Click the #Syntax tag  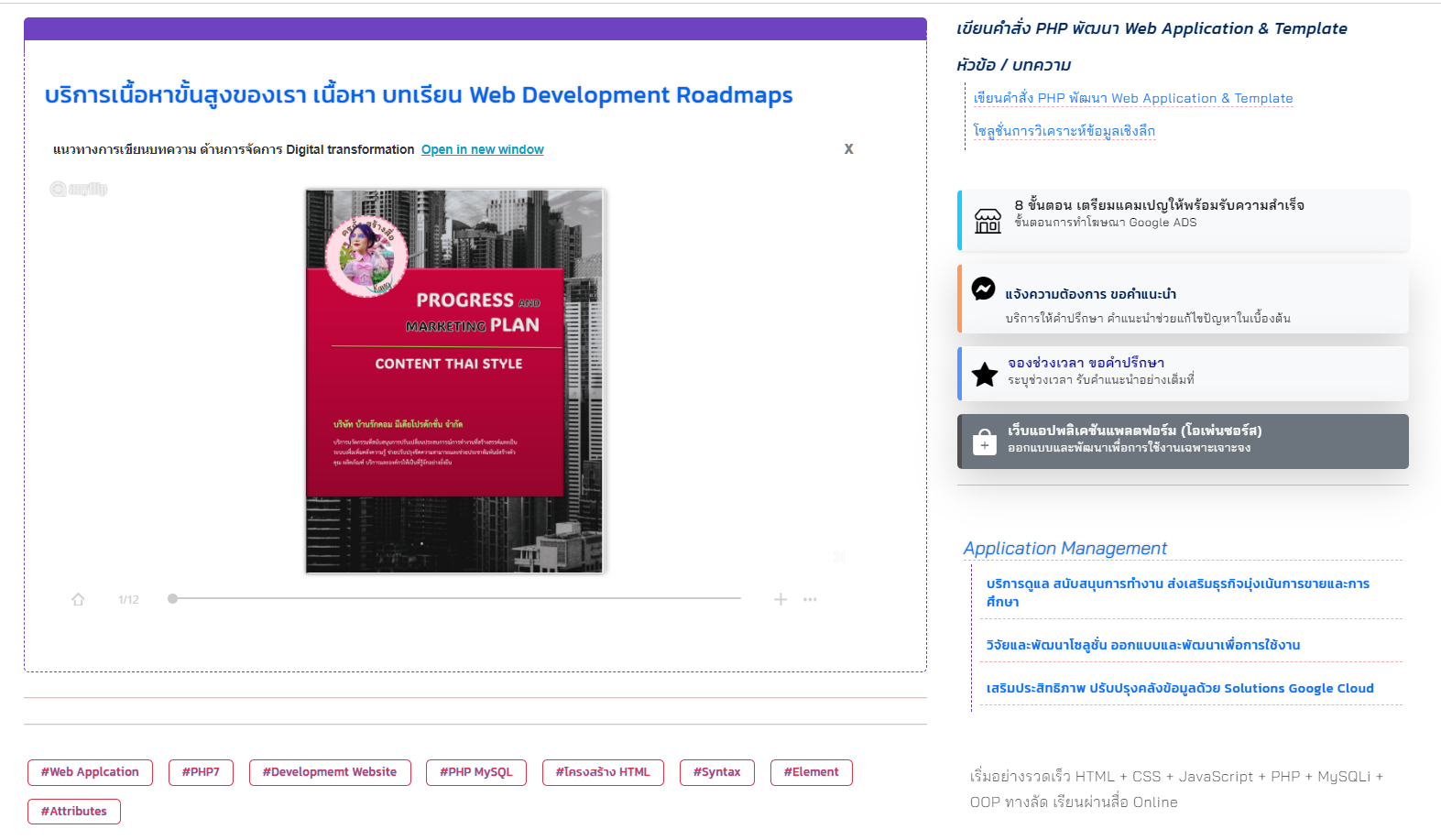tap(716, 772)
